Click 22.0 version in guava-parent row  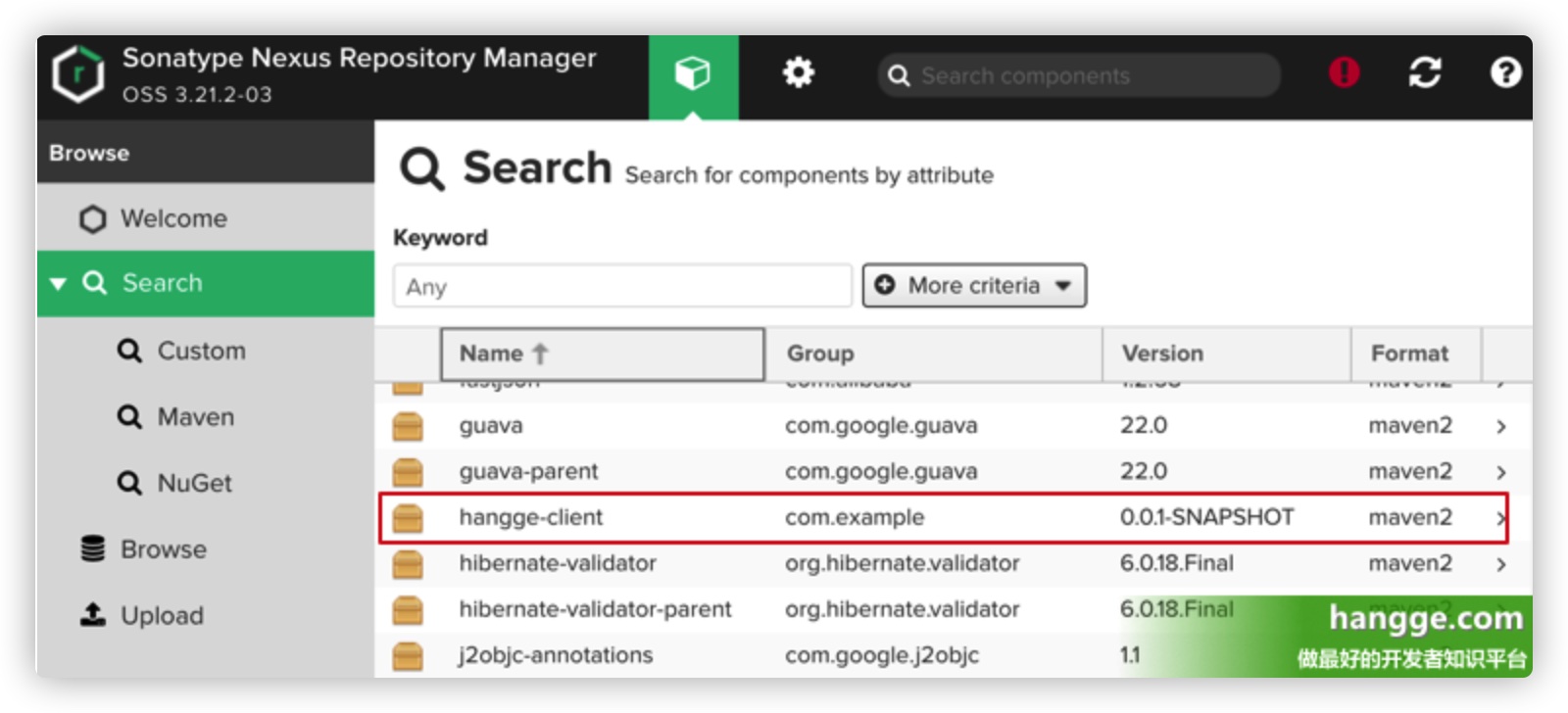1143,472
